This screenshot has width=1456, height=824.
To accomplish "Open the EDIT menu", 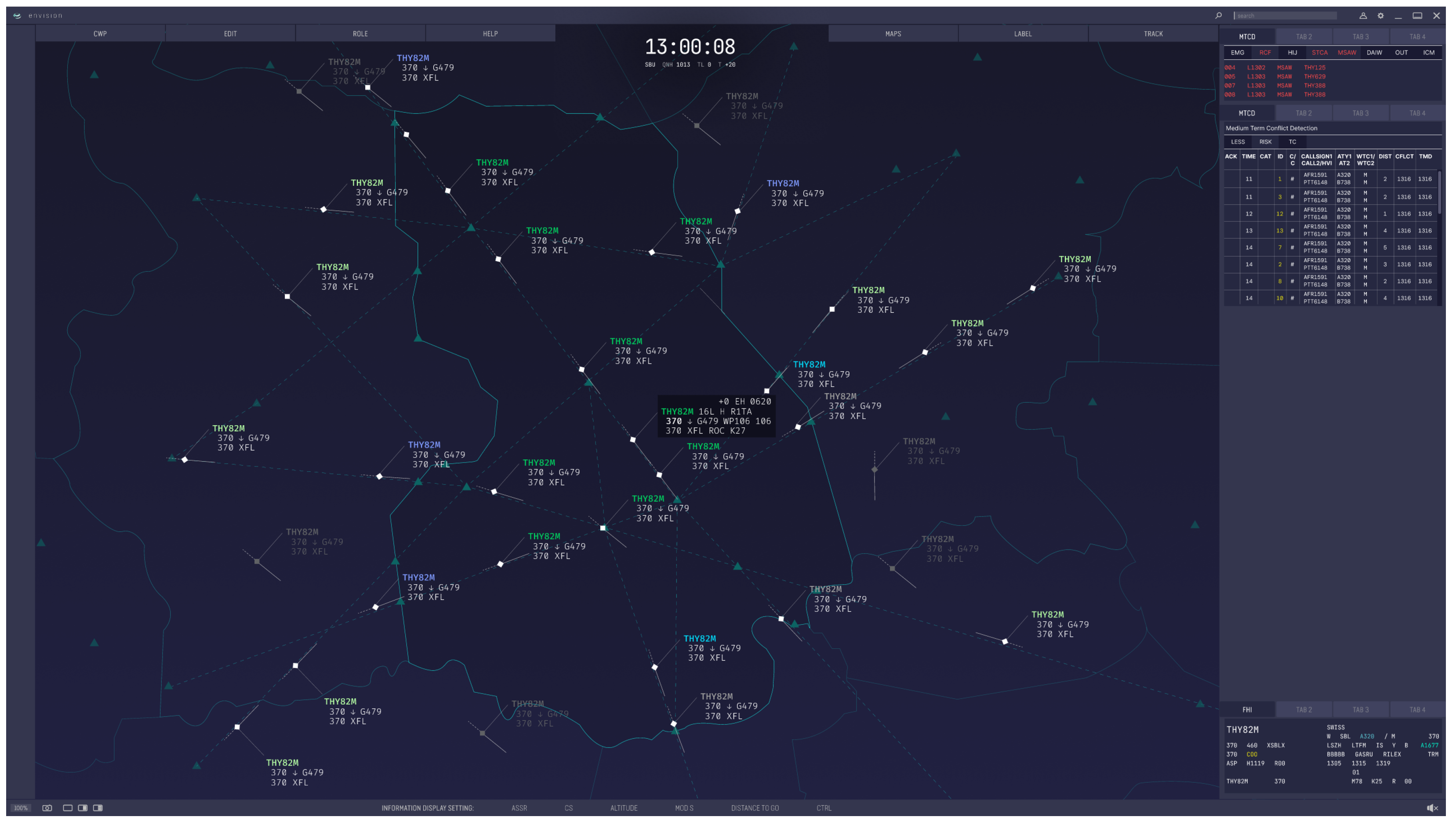I will pyautogui.click(x=230, y=34).
